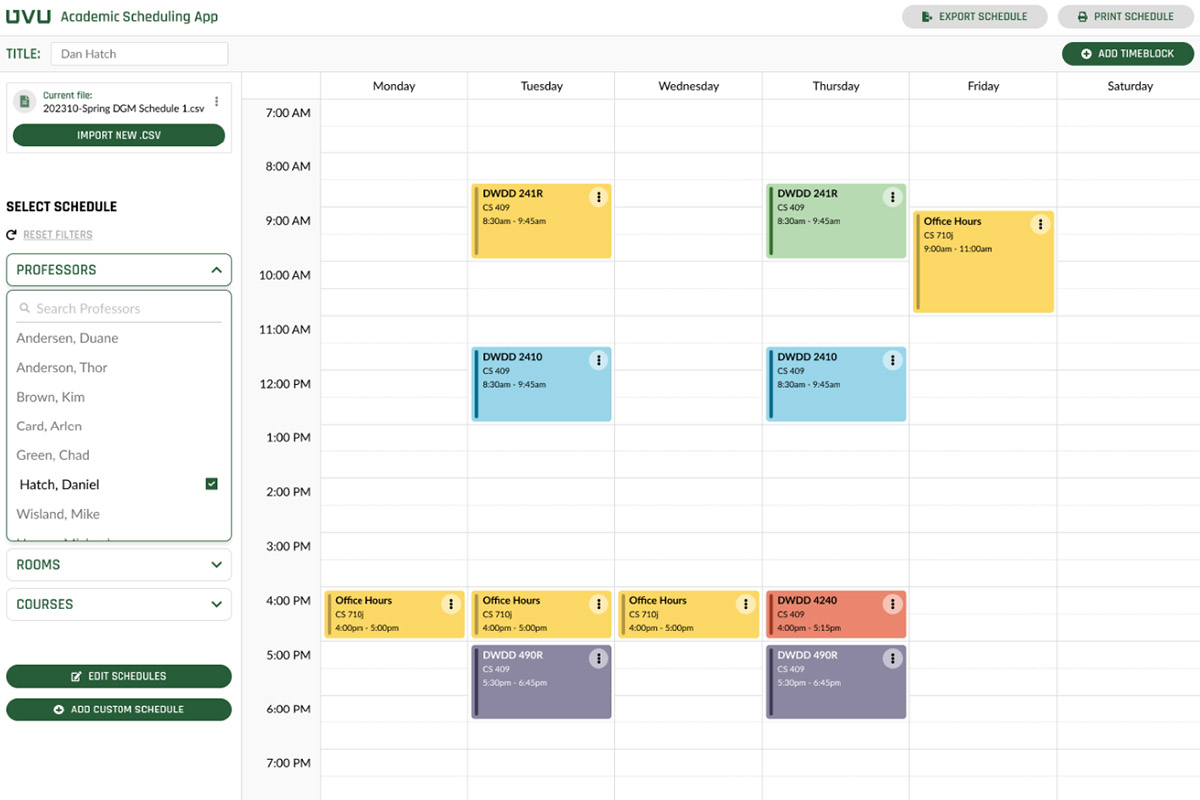The height and width of the screenshot is (800, 1200).
Task: Click the Edit Schedules button
Action: [x=119, y=676]
